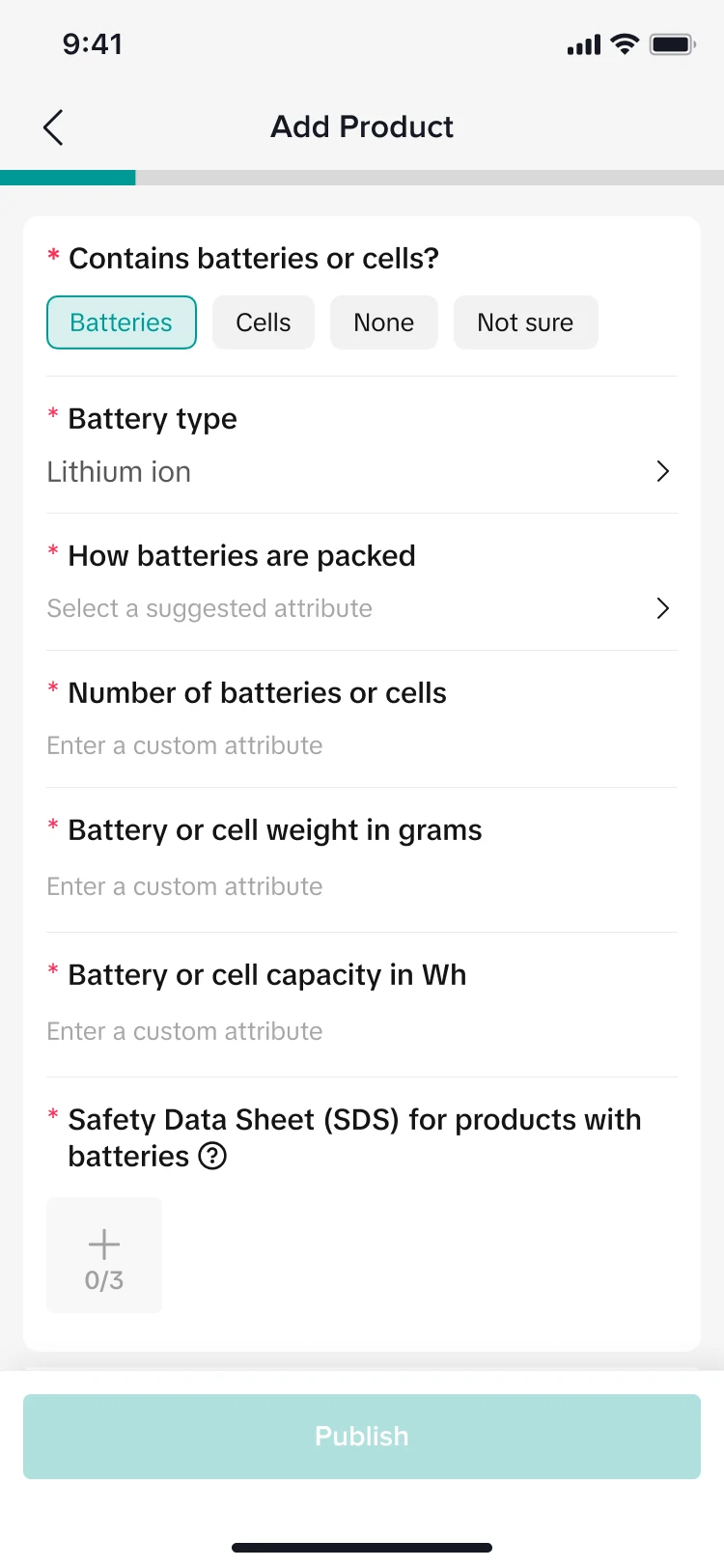Select the Batteries option
This screenshot has width=724, height=1568.
click(x=122, y=322)
